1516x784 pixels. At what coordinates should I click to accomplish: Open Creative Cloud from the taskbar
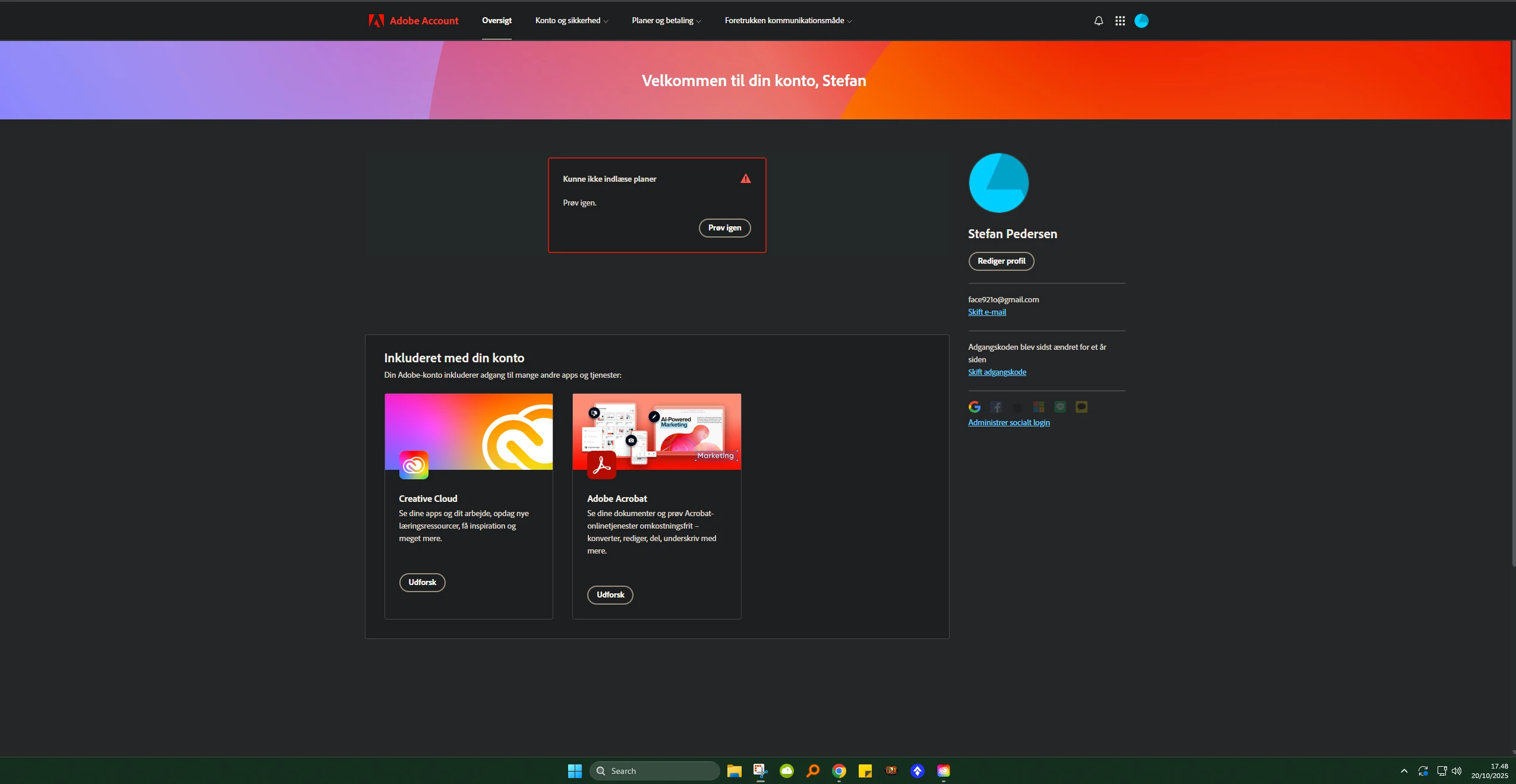pos(943,771)
